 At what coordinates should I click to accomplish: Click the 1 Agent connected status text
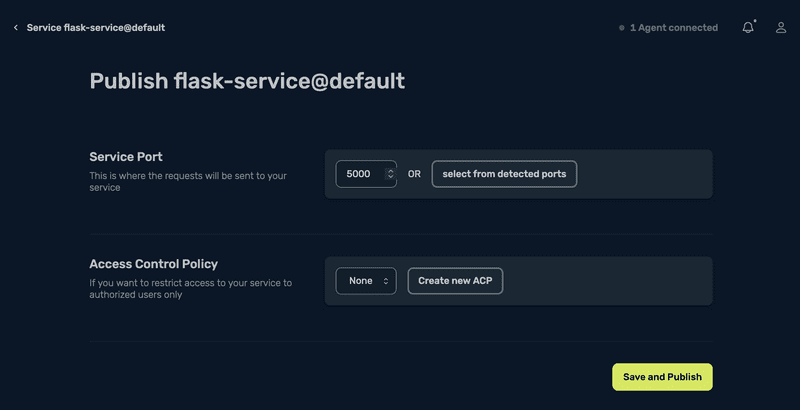coord(673,28)
